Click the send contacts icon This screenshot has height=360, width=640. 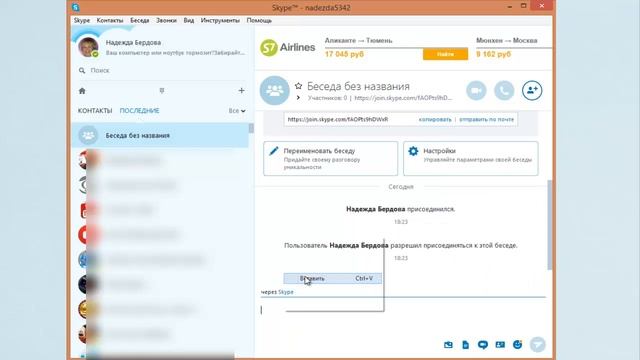pyautogui.click(x=500, y=345)
